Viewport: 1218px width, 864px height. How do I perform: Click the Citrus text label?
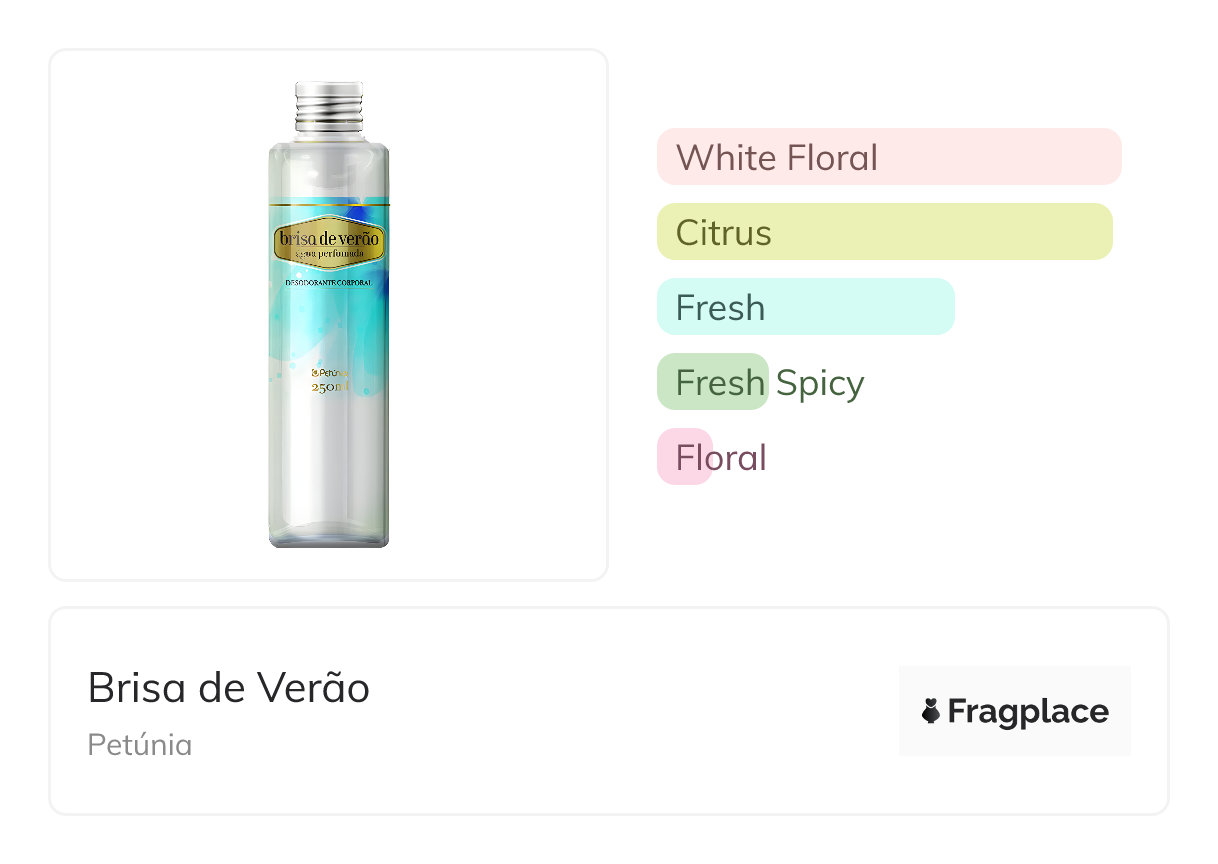[x=723, y=233]
